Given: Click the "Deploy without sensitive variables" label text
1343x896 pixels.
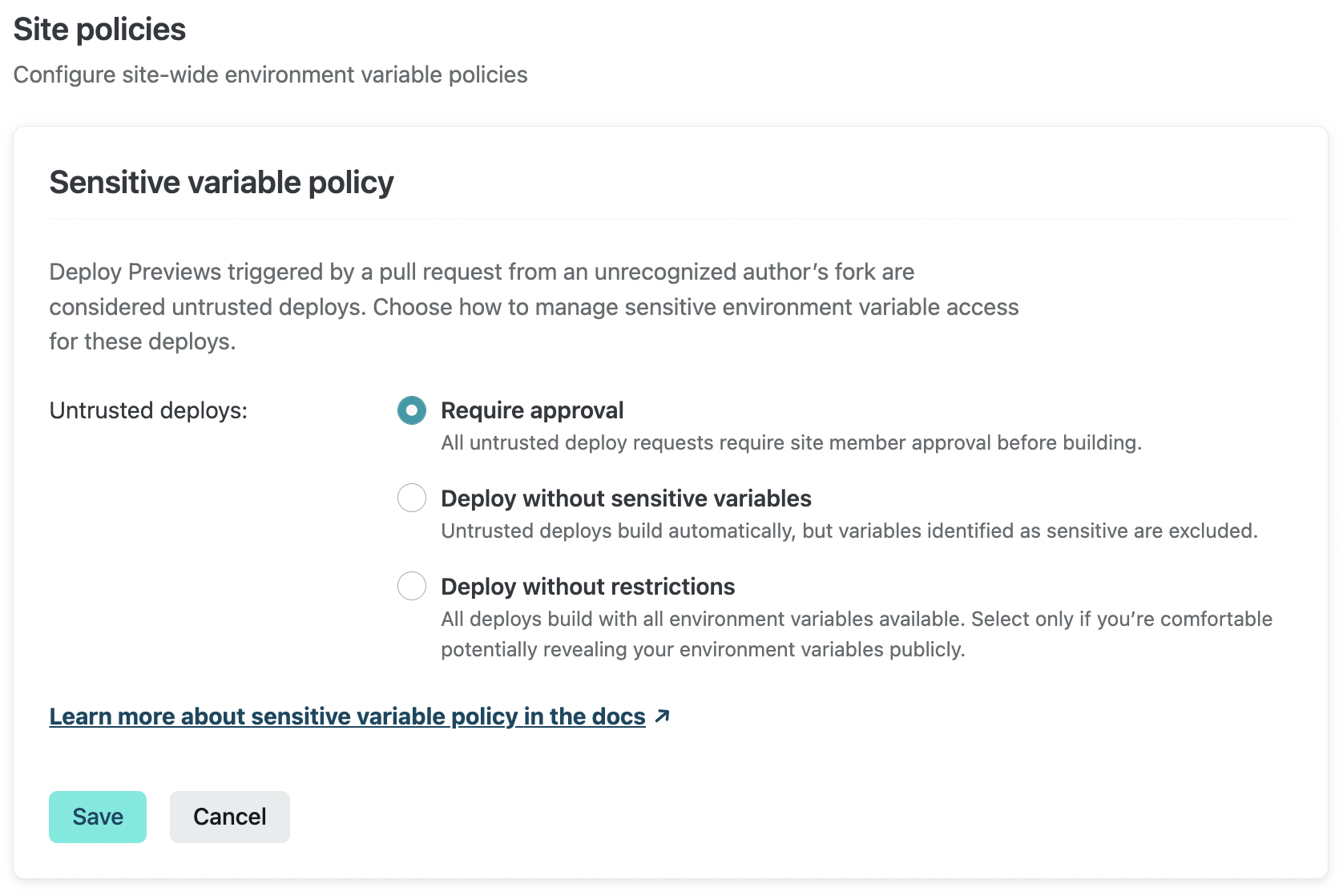Looking at the screenshot, I should [626, 498].
